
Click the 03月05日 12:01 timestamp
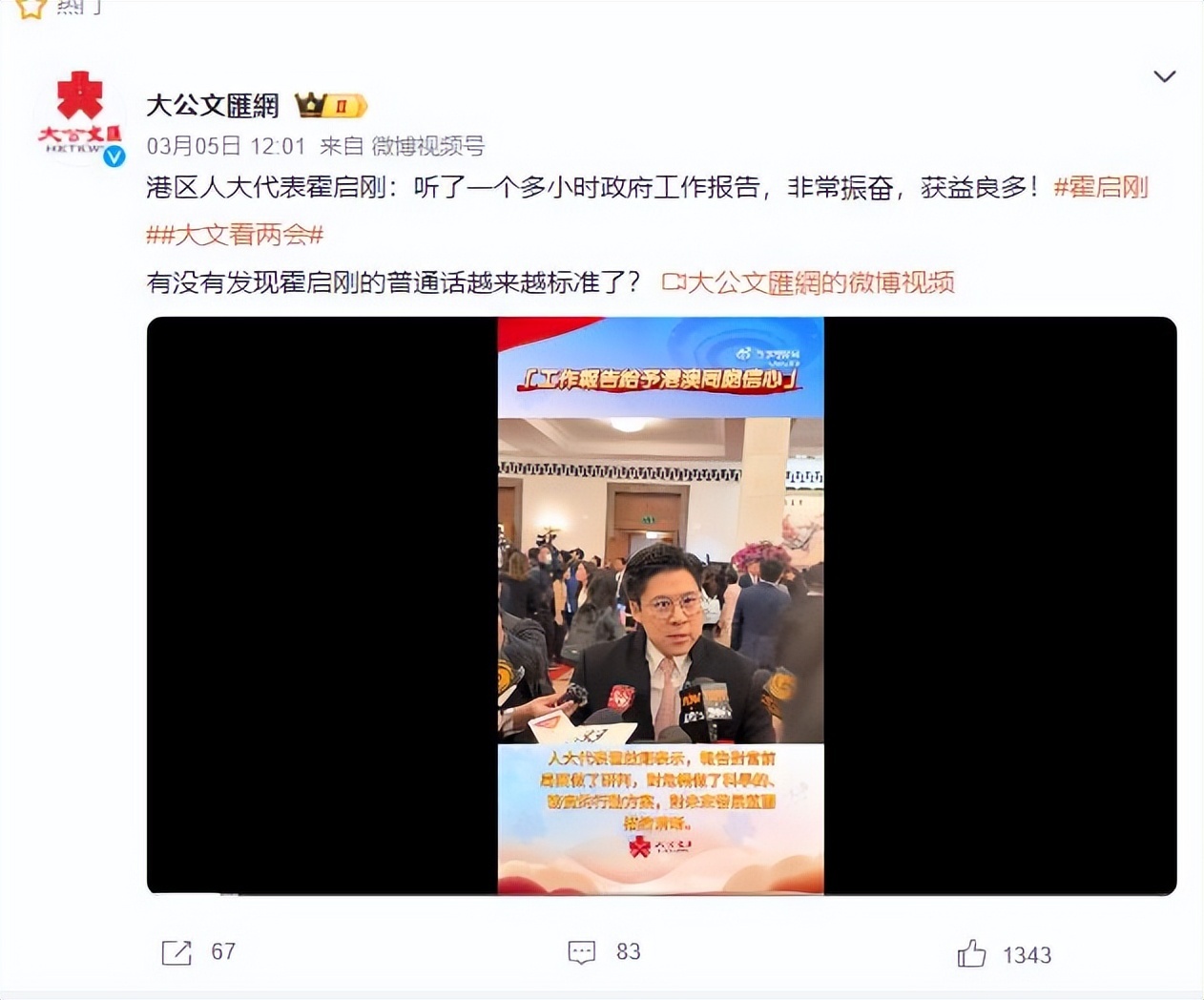pos(226,146)
